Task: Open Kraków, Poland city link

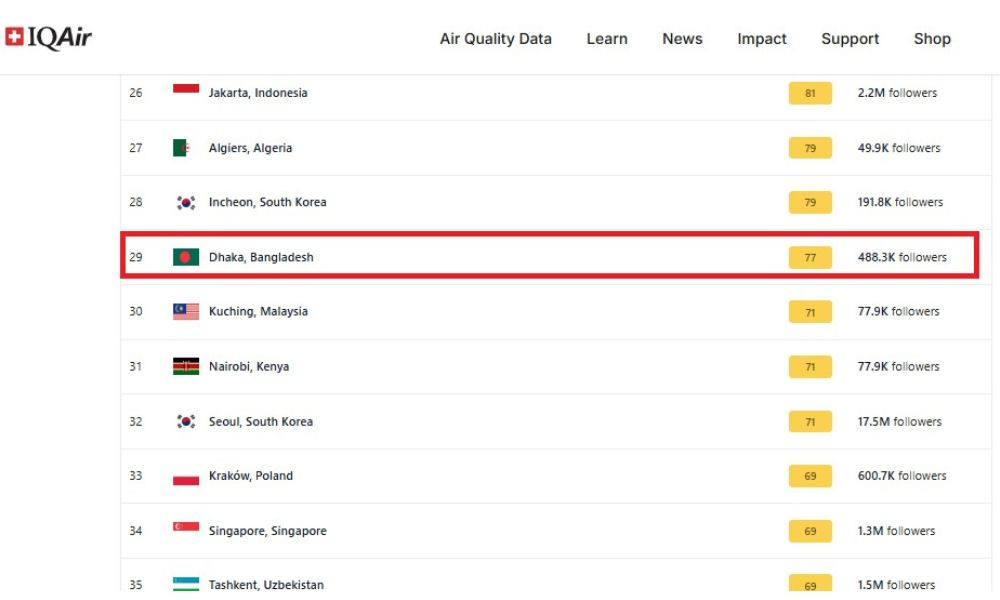Action: [251, 476]
